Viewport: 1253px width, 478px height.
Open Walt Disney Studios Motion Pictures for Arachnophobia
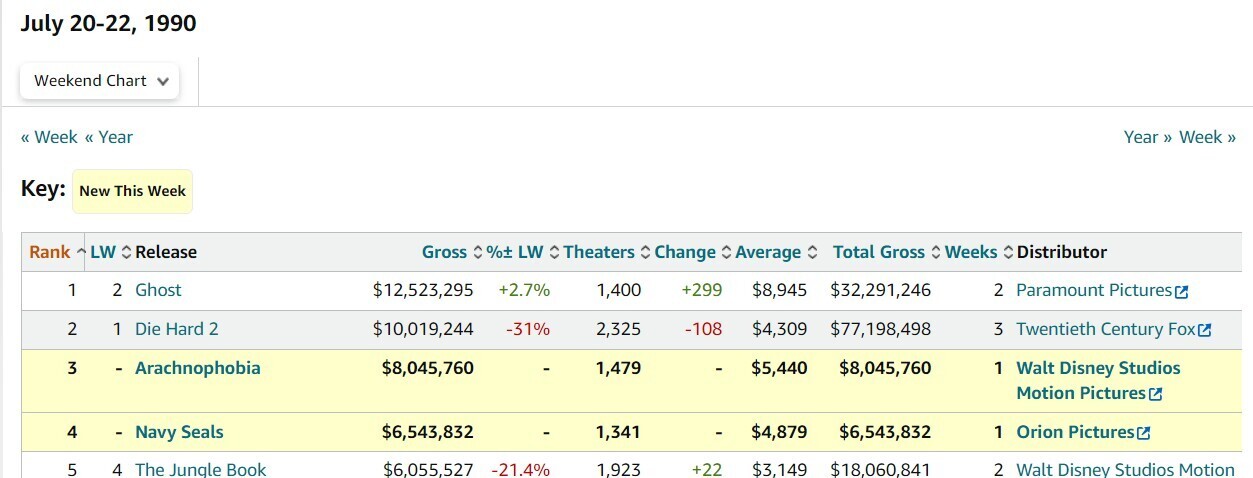click(x=1098, y=380)
